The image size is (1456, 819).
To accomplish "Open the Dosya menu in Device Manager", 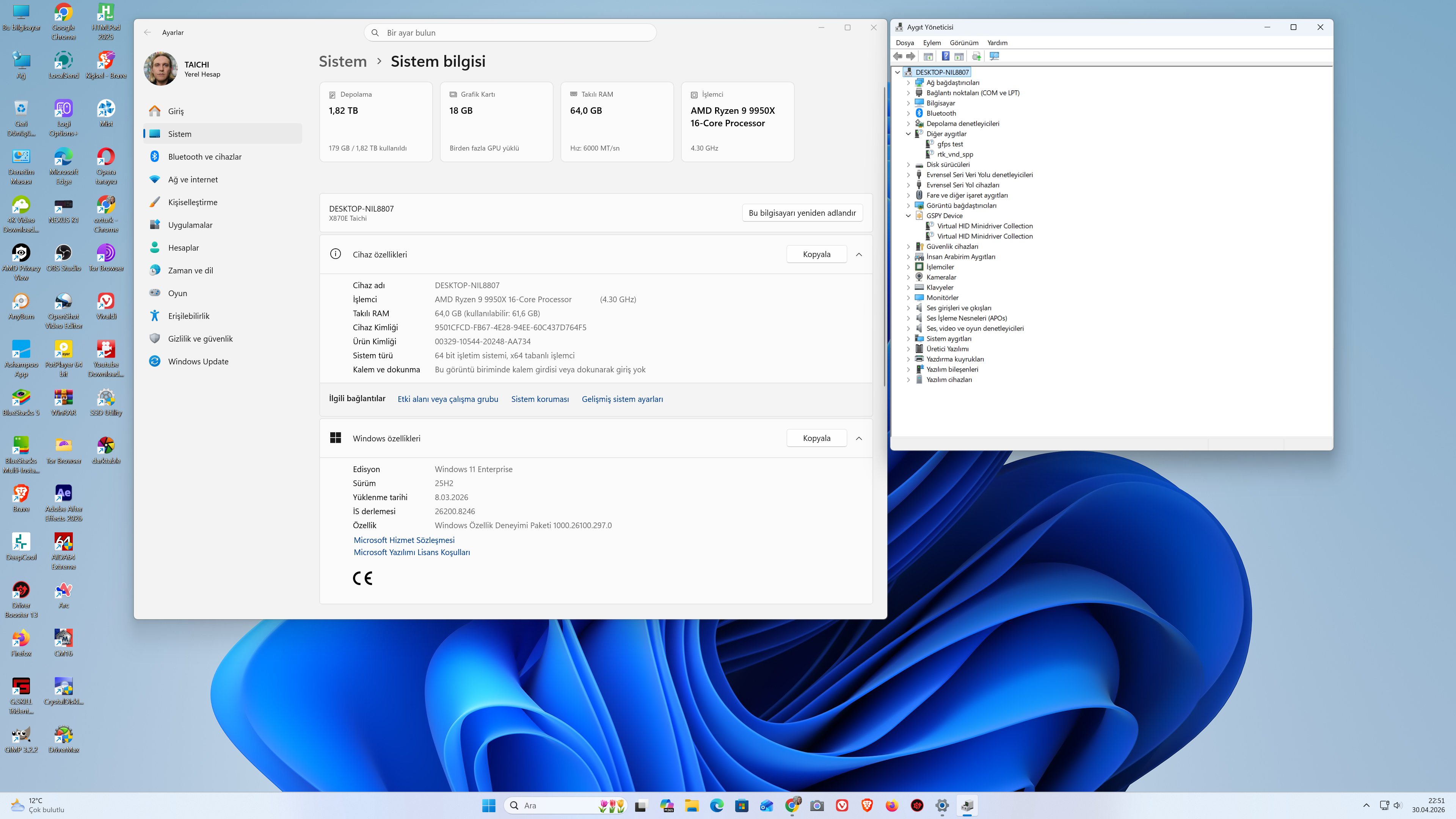I will [x=904, y=43].
